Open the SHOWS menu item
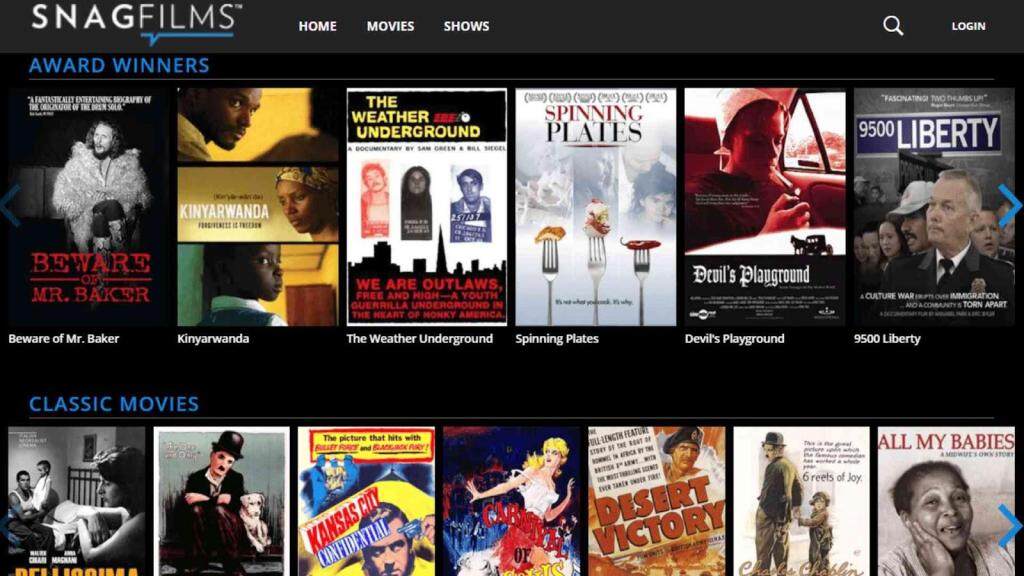Screen dimensions: 1024x576 466,26
